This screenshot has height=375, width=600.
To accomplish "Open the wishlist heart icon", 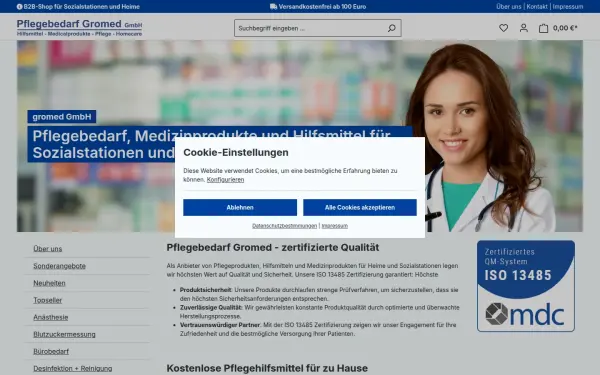I will 504,28.
